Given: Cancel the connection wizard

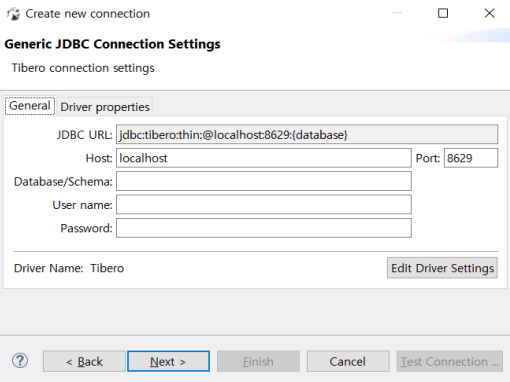Looking at the screenshot, I should pos(348,361).
